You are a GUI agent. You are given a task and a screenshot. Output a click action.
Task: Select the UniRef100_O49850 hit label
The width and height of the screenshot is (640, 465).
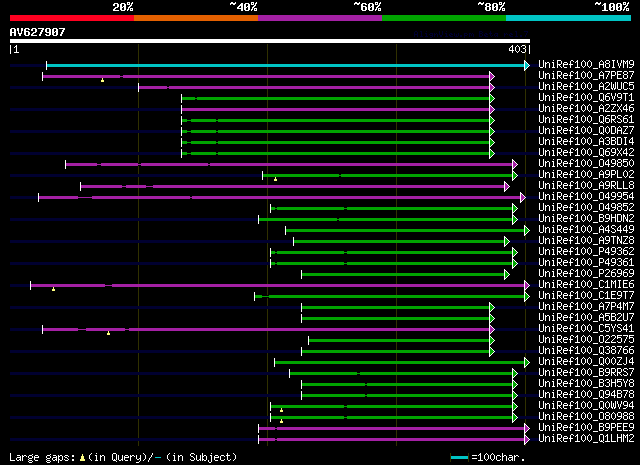[586, 164]
